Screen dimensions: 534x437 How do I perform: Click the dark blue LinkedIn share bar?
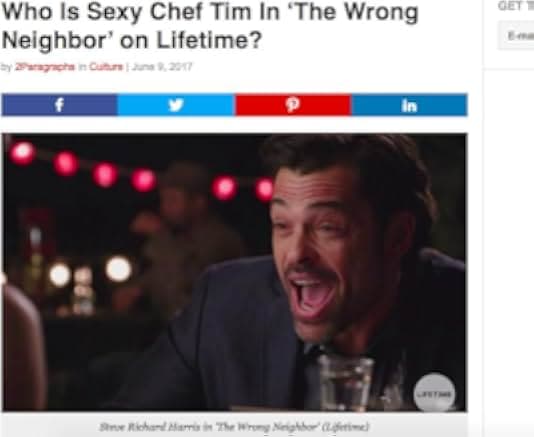click(x=409, y=105)
